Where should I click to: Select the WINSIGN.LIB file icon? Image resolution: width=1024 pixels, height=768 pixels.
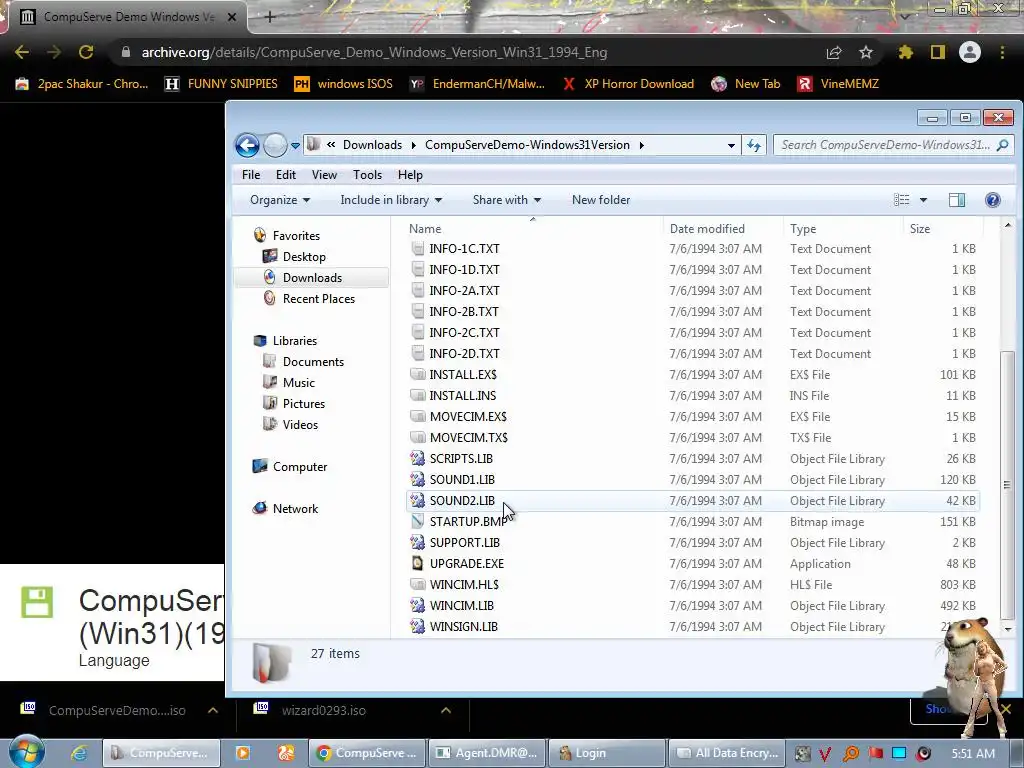417,626
